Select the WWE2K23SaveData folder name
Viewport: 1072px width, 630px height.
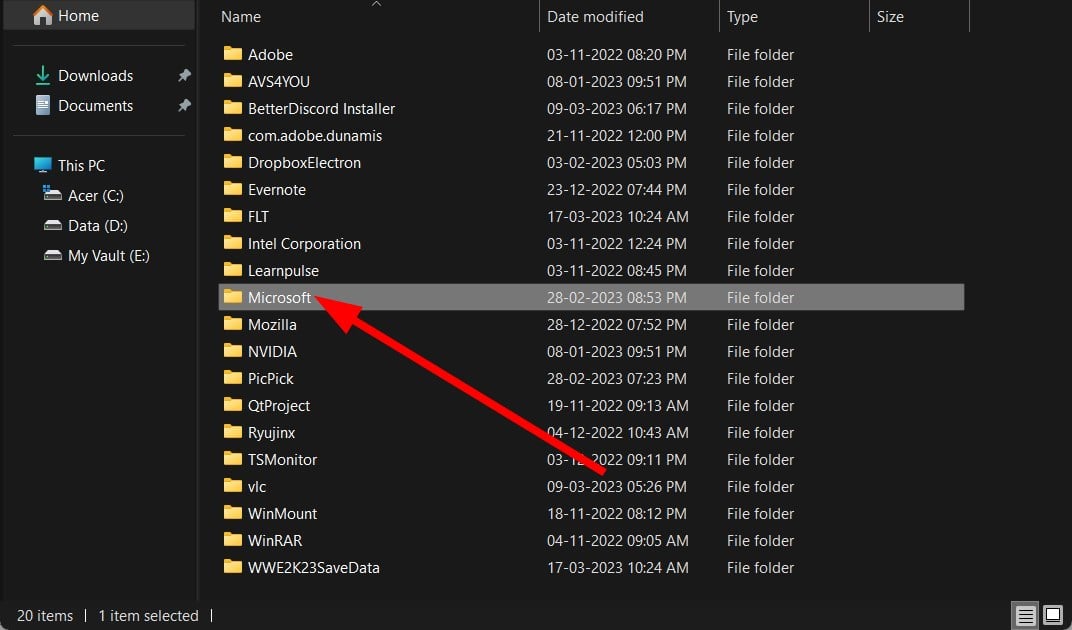coord(313,568)
